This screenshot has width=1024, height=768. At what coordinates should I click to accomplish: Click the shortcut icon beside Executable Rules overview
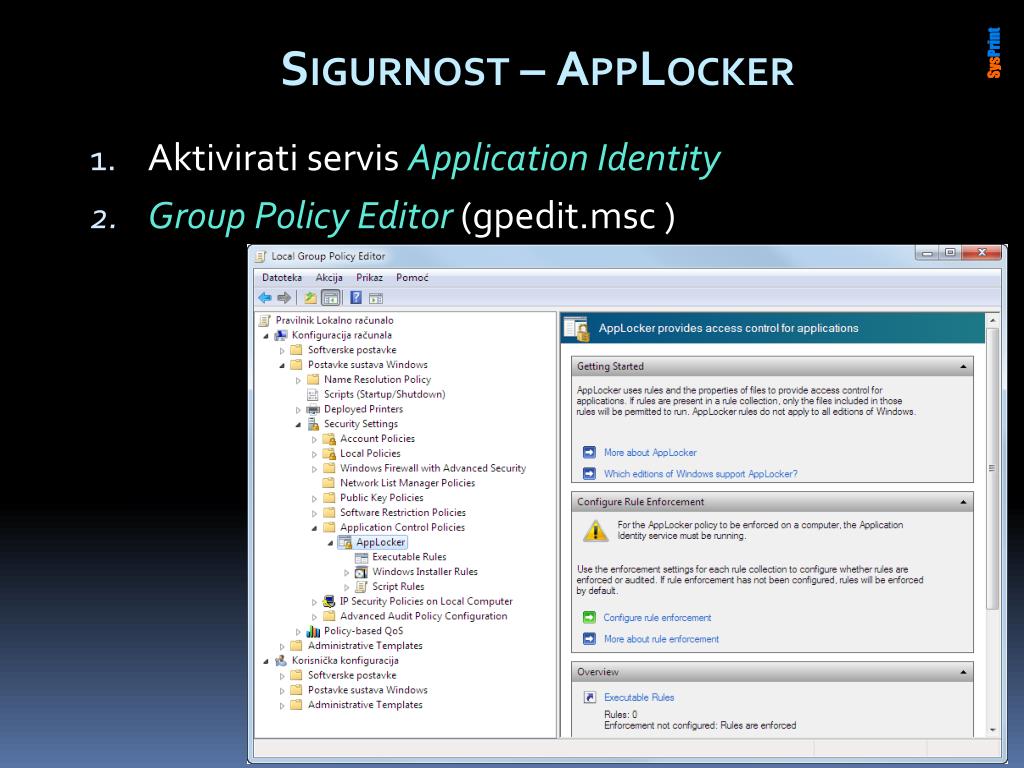point(589,697)
